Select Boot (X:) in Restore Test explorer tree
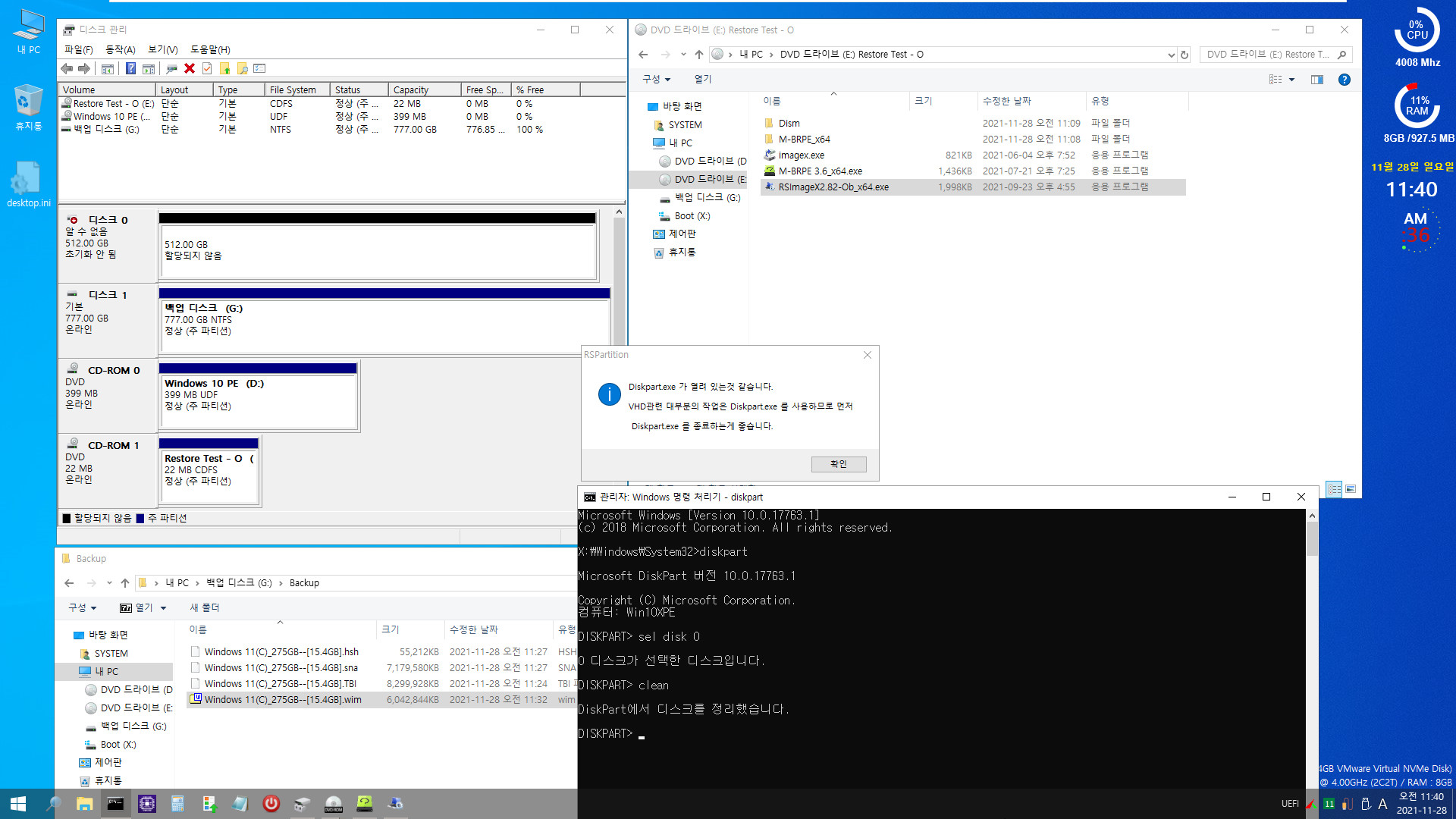 click(692, 216)
